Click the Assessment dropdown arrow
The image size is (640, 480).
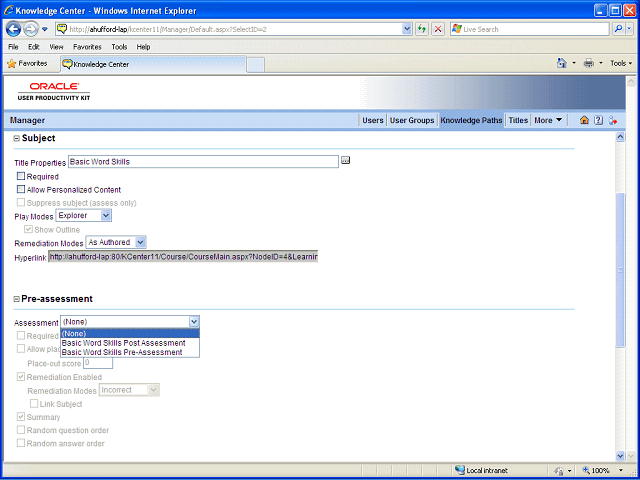coord(194,322)
